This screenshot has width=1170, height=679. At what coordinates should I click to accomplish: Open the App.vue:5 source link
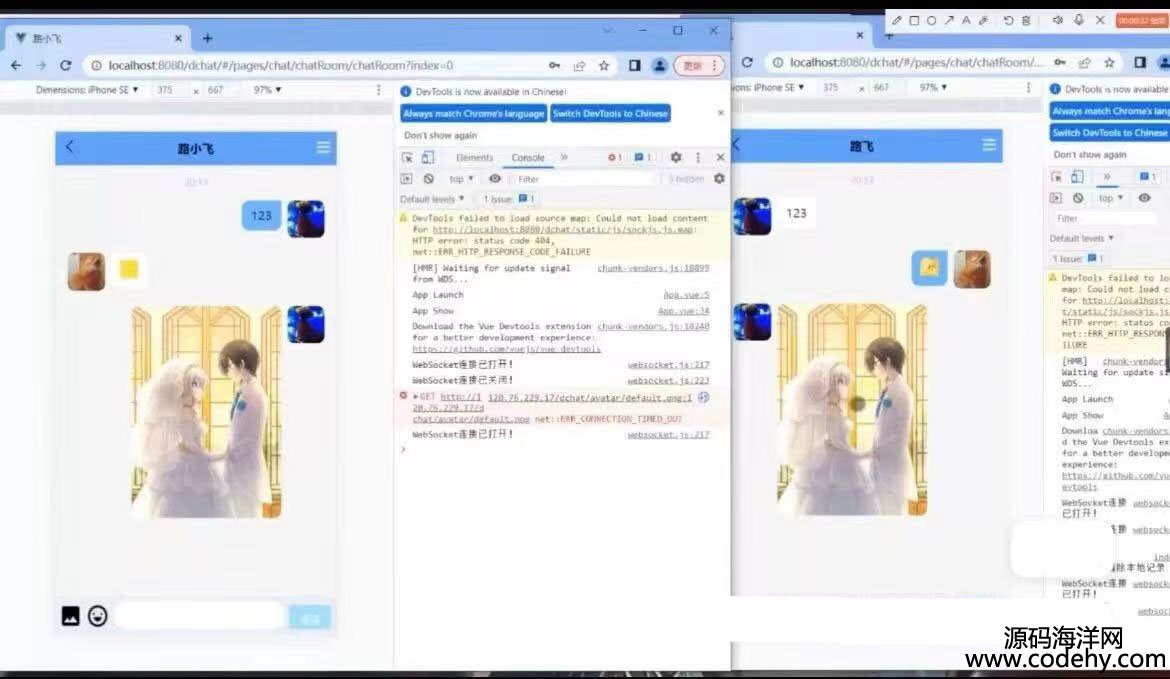(686, 295)
